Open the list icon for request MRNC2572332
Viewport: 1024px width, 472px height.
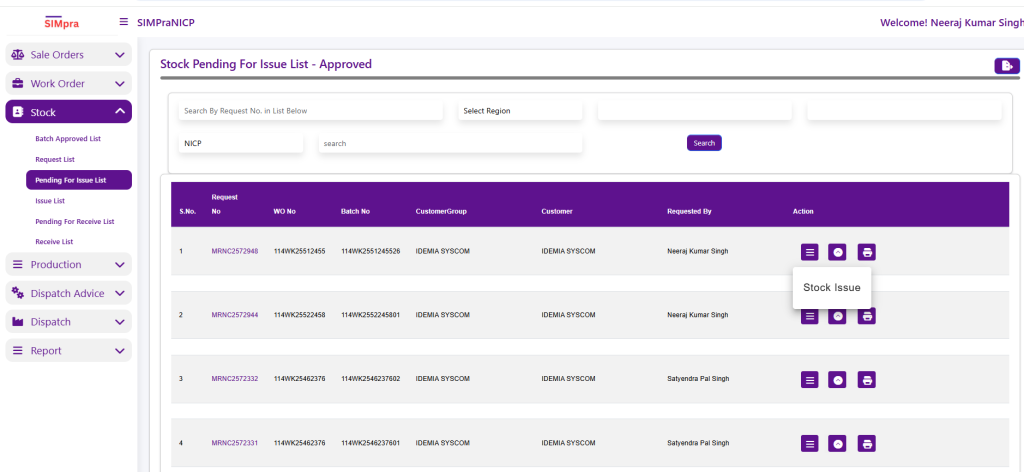(810, 380)
